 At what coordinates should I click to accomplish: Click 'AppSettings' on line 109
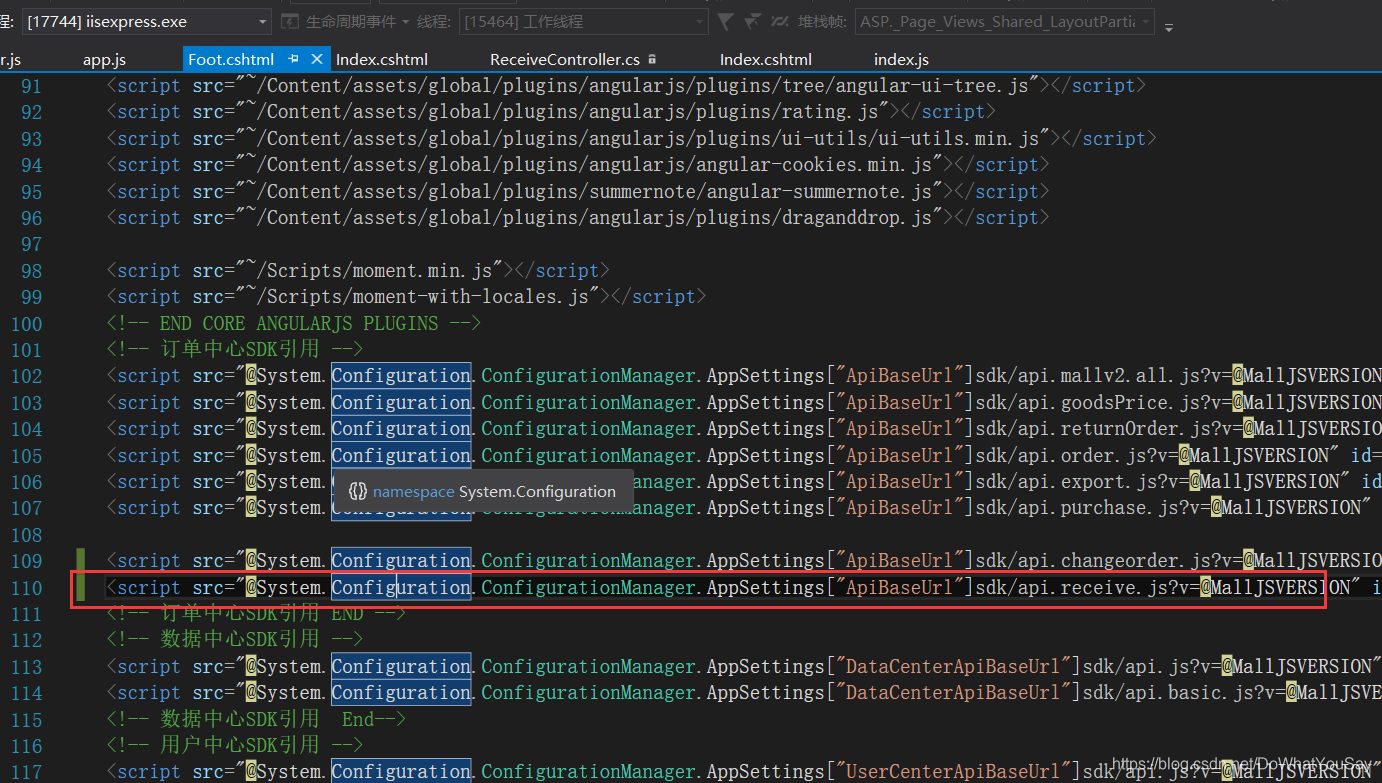click(766, 561)
